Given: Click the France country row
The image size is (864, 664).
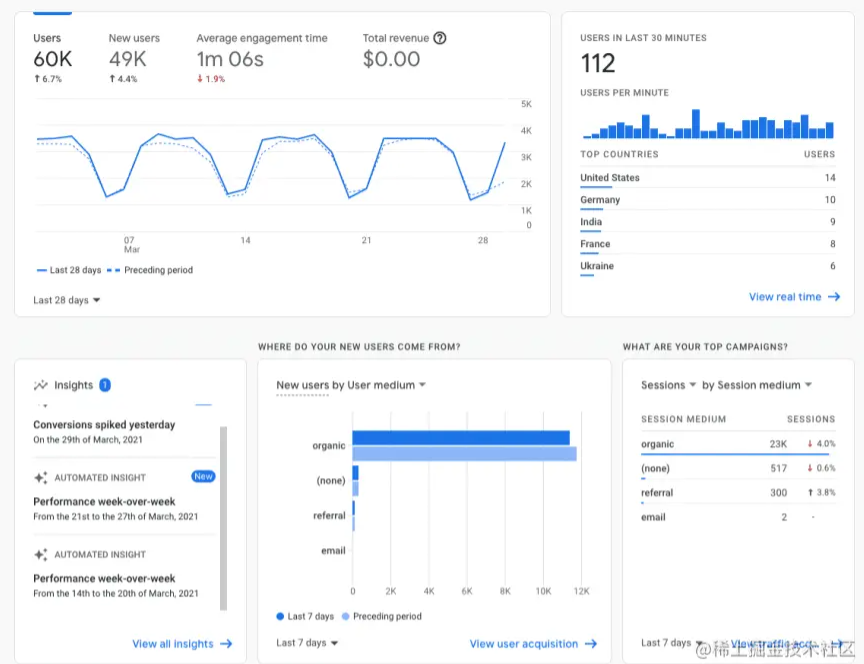Looking at the screenshot, I should 708,244.
